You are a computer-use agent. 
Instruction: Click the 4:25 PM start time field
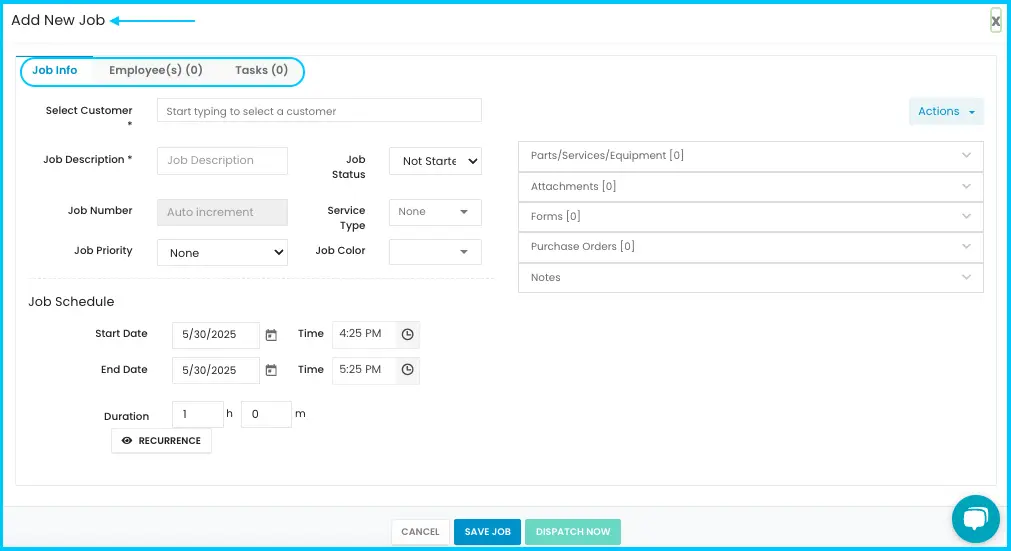point(364,334)
